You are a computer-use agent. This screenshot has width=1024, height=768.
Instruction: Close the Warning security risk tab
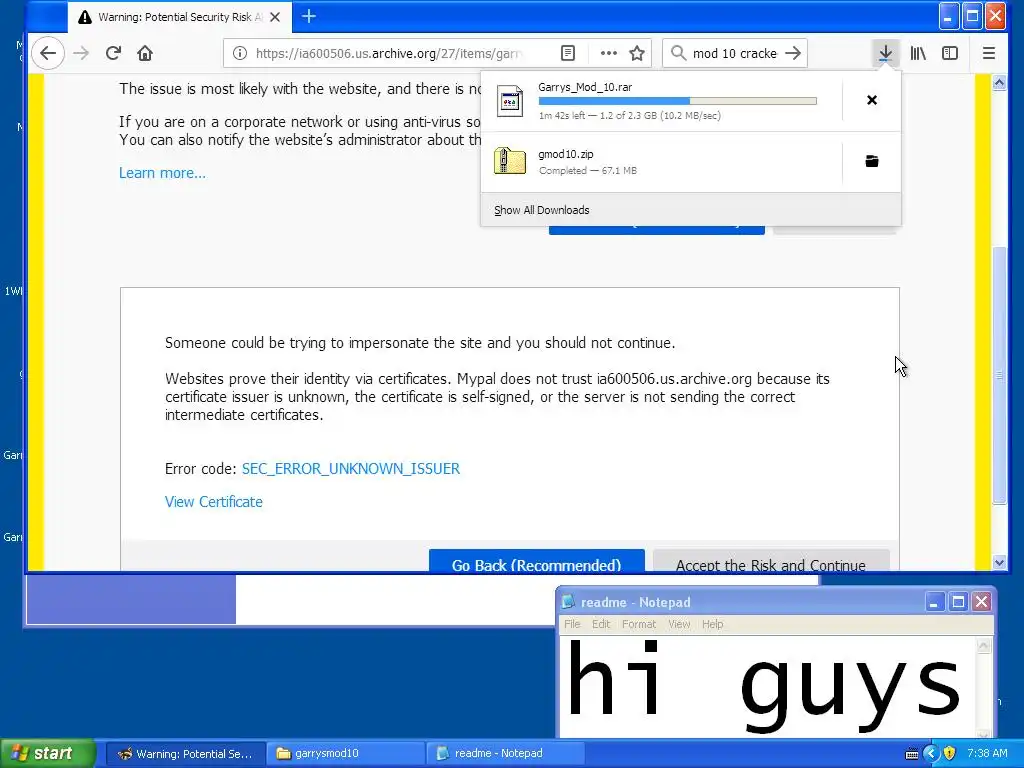coord(275,17)
